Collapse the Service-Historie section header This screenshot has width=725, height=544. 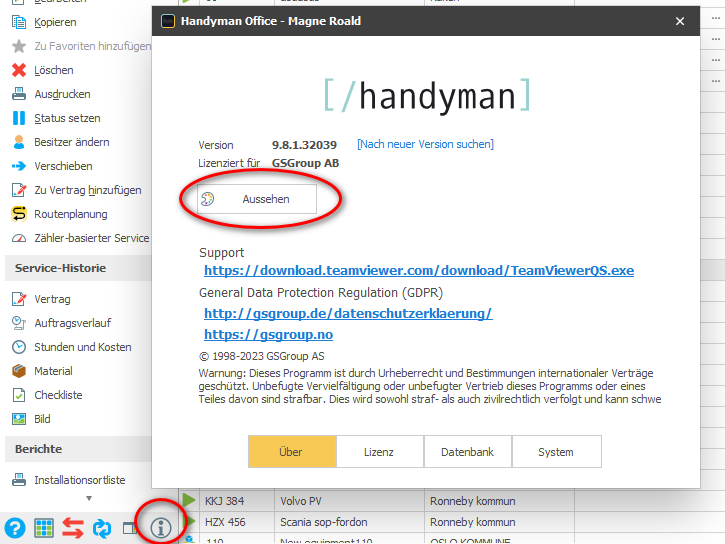click(79, 268)
